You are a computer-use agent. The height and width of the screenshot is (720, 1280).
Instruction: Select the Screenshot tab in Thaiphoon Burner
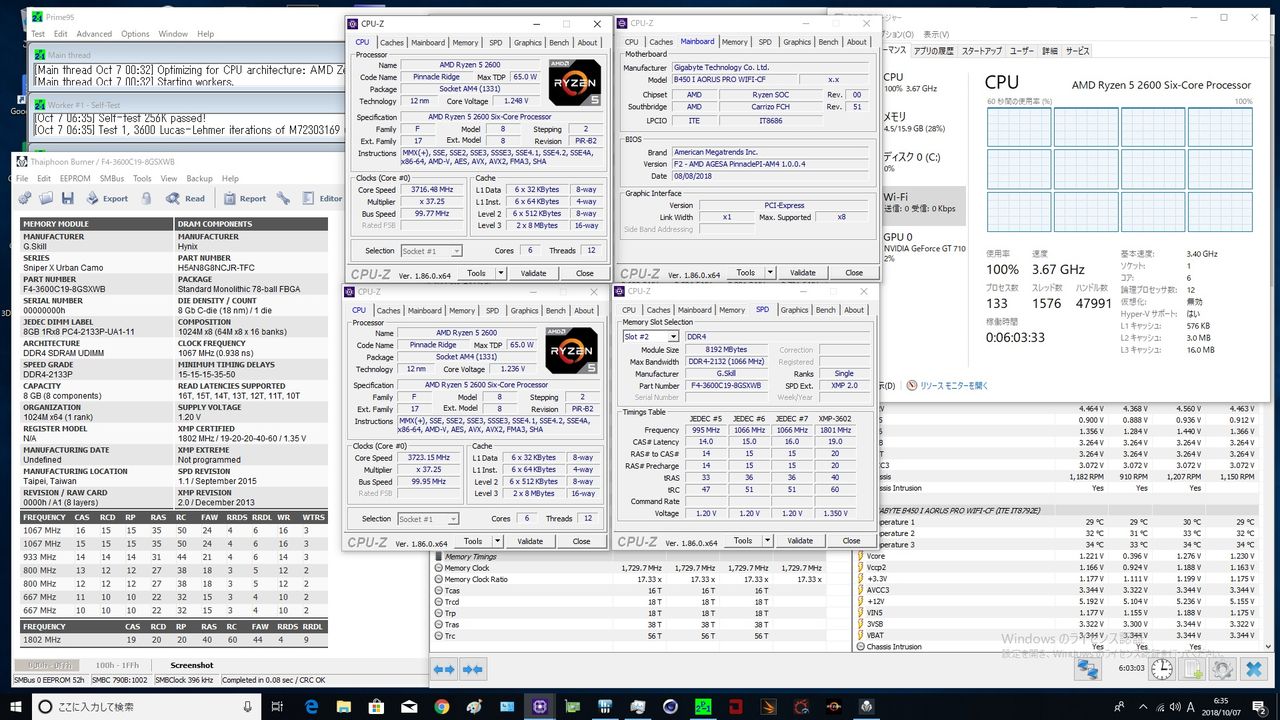tap(191, 665)
